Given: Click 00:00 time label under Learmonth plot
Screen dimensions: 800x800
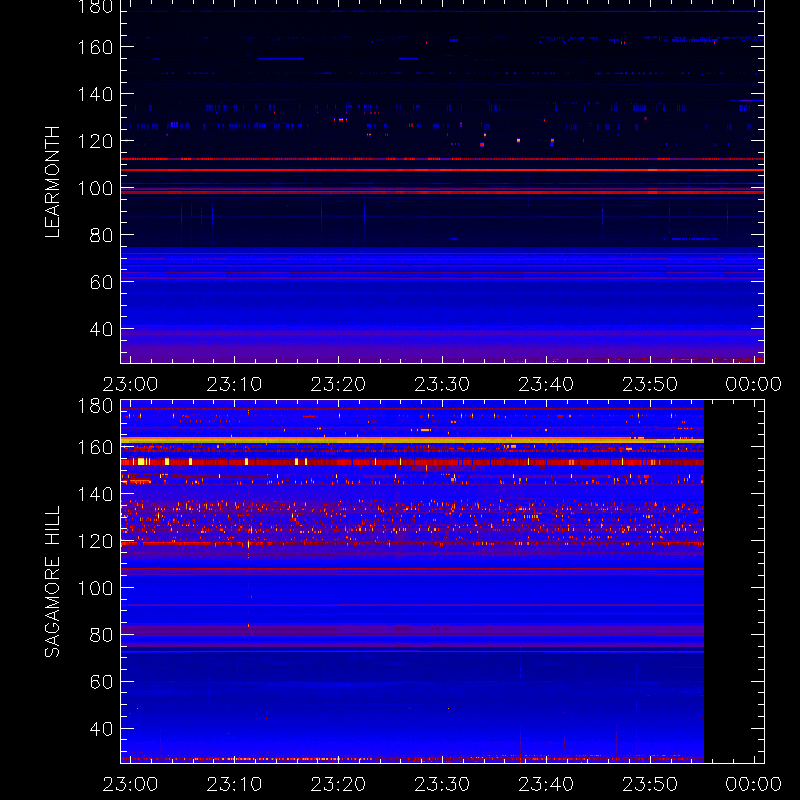Looking at the screenshot, I should [754, 384].
